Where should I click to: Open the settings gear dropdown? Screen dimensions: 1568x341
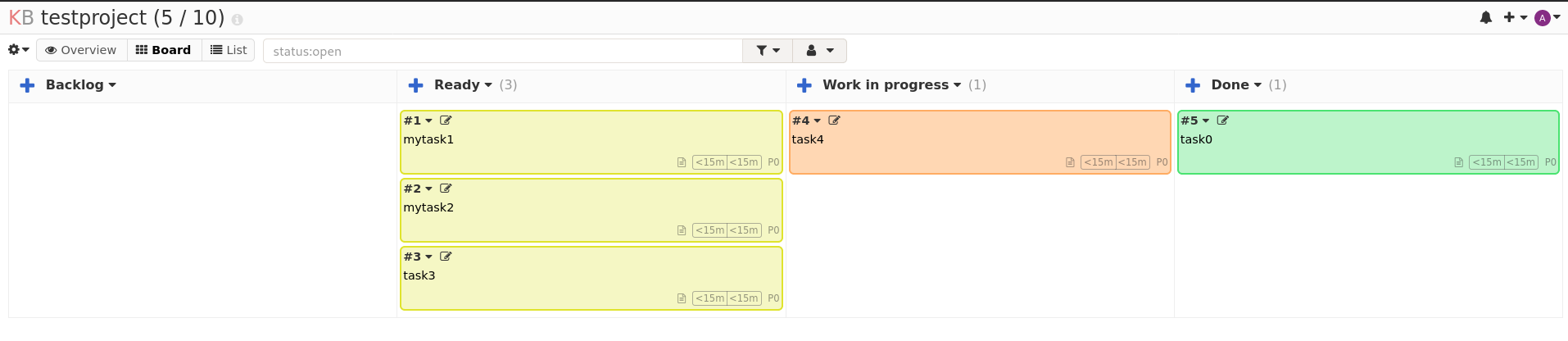[x=18, y=50]
